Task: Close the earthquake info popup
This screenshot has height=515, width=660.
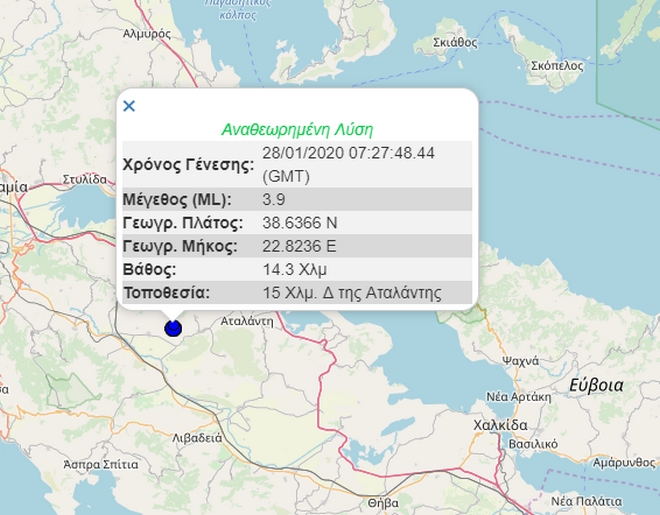Action: click(128, 105)
